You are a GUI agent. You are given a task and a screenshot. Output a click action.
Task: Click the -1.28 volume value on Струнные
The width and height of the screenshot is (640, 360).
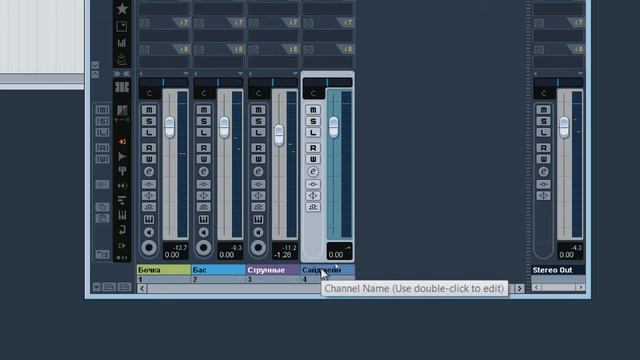pos(283,255)
